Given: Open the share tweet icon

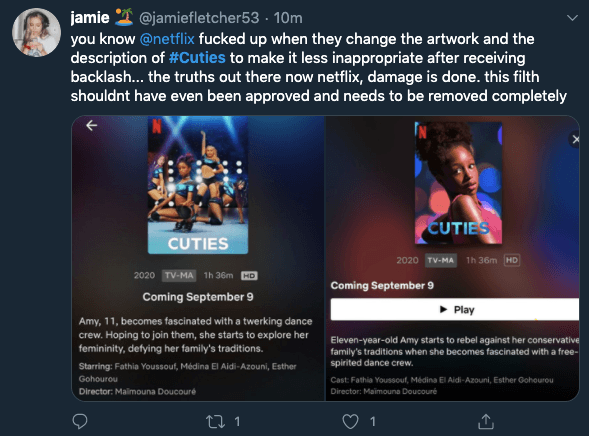Looking at the screenshot, I should (x=486, y=421).
